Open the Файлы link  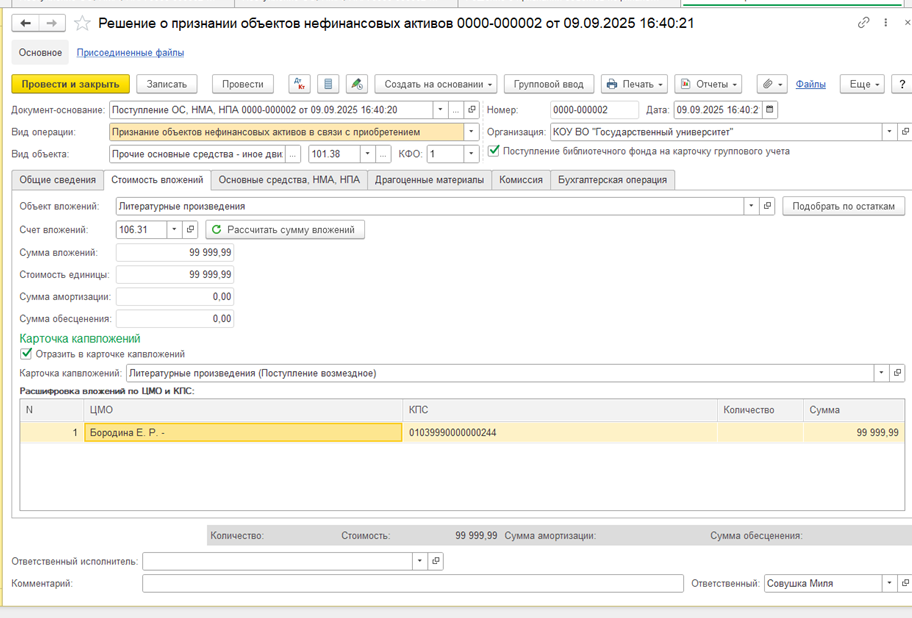tap(810, 84)
